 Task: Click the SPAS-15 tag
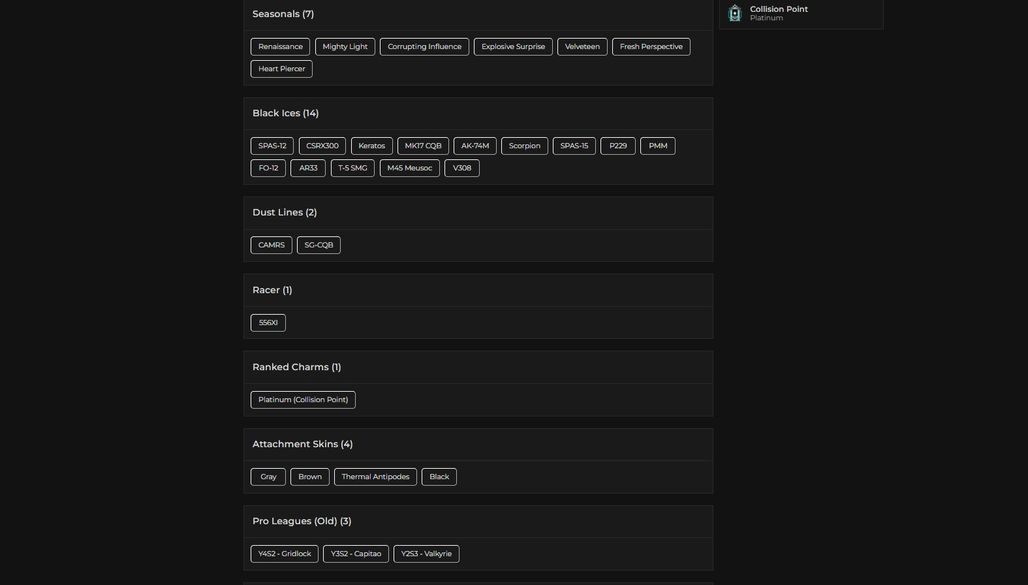pyautogui.click(x=574, y=146)
